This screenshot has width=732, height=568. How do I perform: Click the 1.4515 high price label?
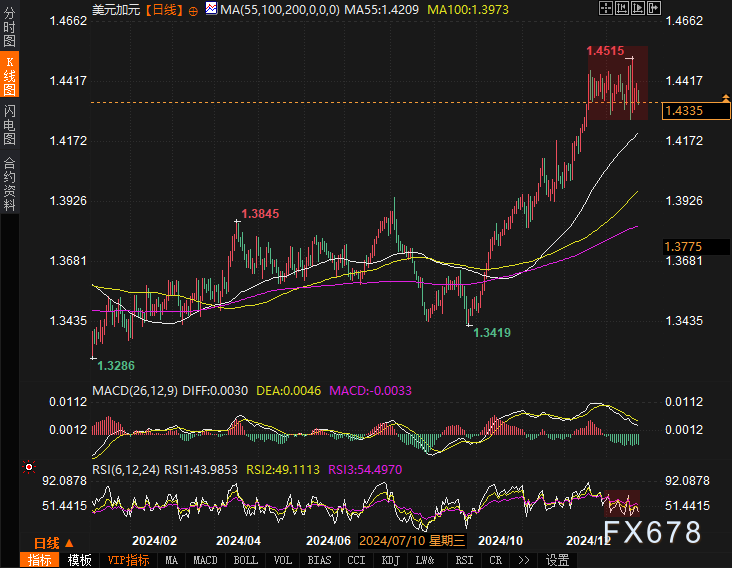pos(605,51)
